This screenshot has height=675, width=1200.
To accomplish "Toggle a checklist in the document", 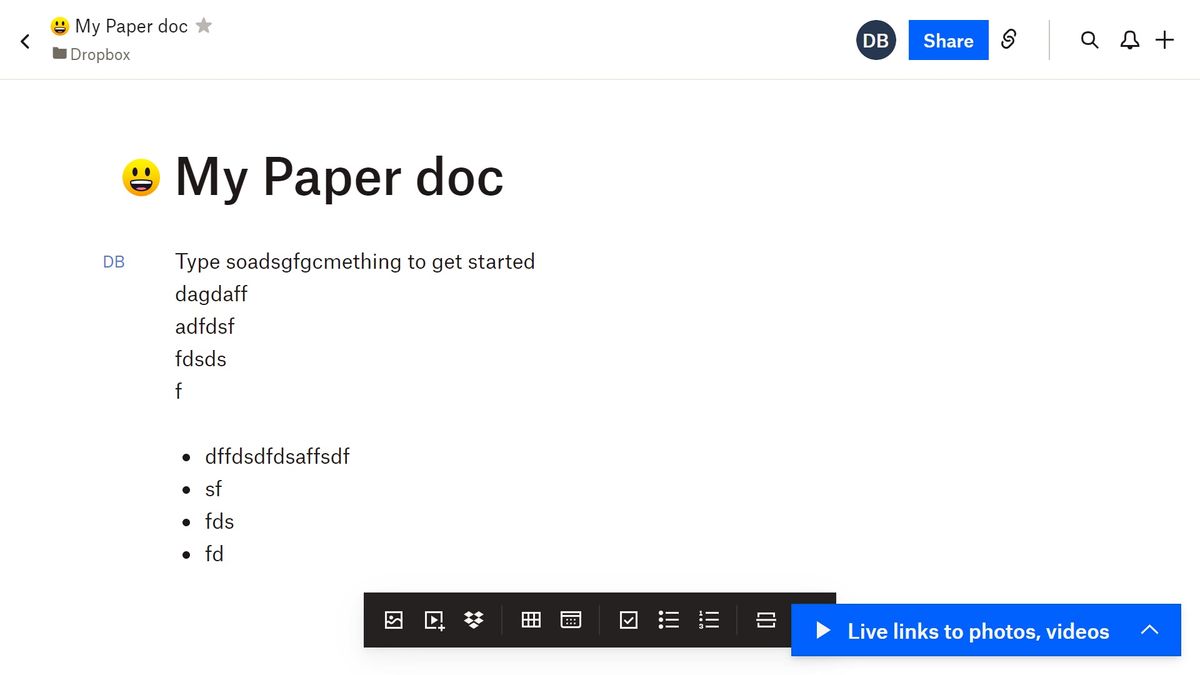I will click(x=628, y=620).
